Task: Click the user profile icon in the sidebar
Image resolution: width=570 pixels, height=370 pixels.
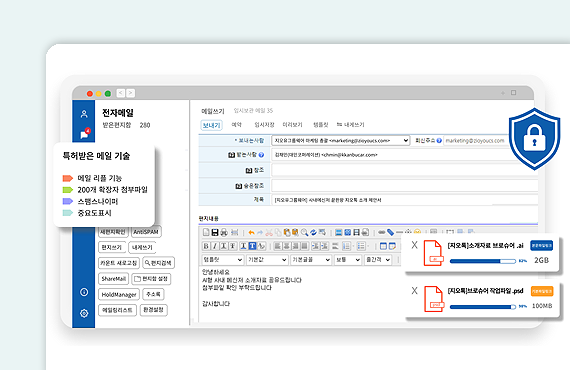Action: (84, 114)
